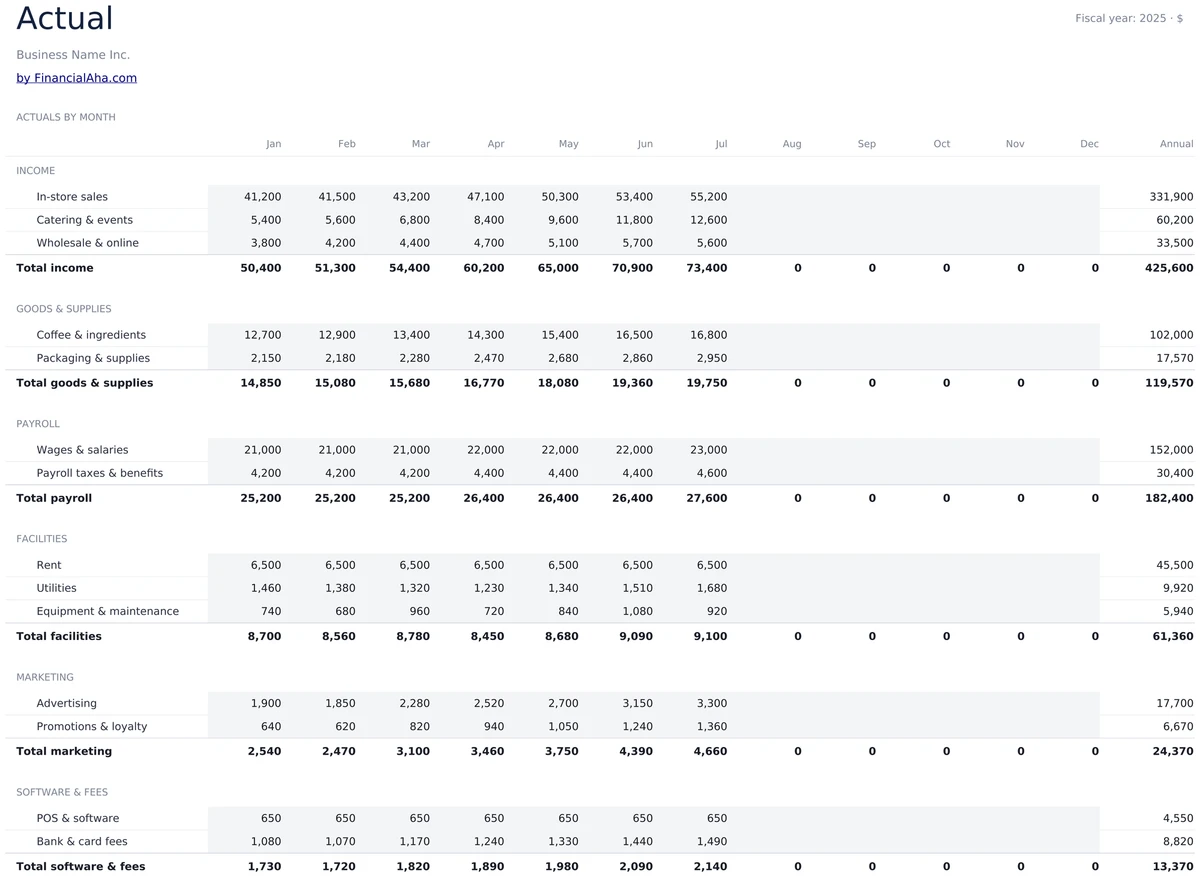Click the Fiscal year: 2025 · $ text
1200x877 pixels.
[1129, 18]
